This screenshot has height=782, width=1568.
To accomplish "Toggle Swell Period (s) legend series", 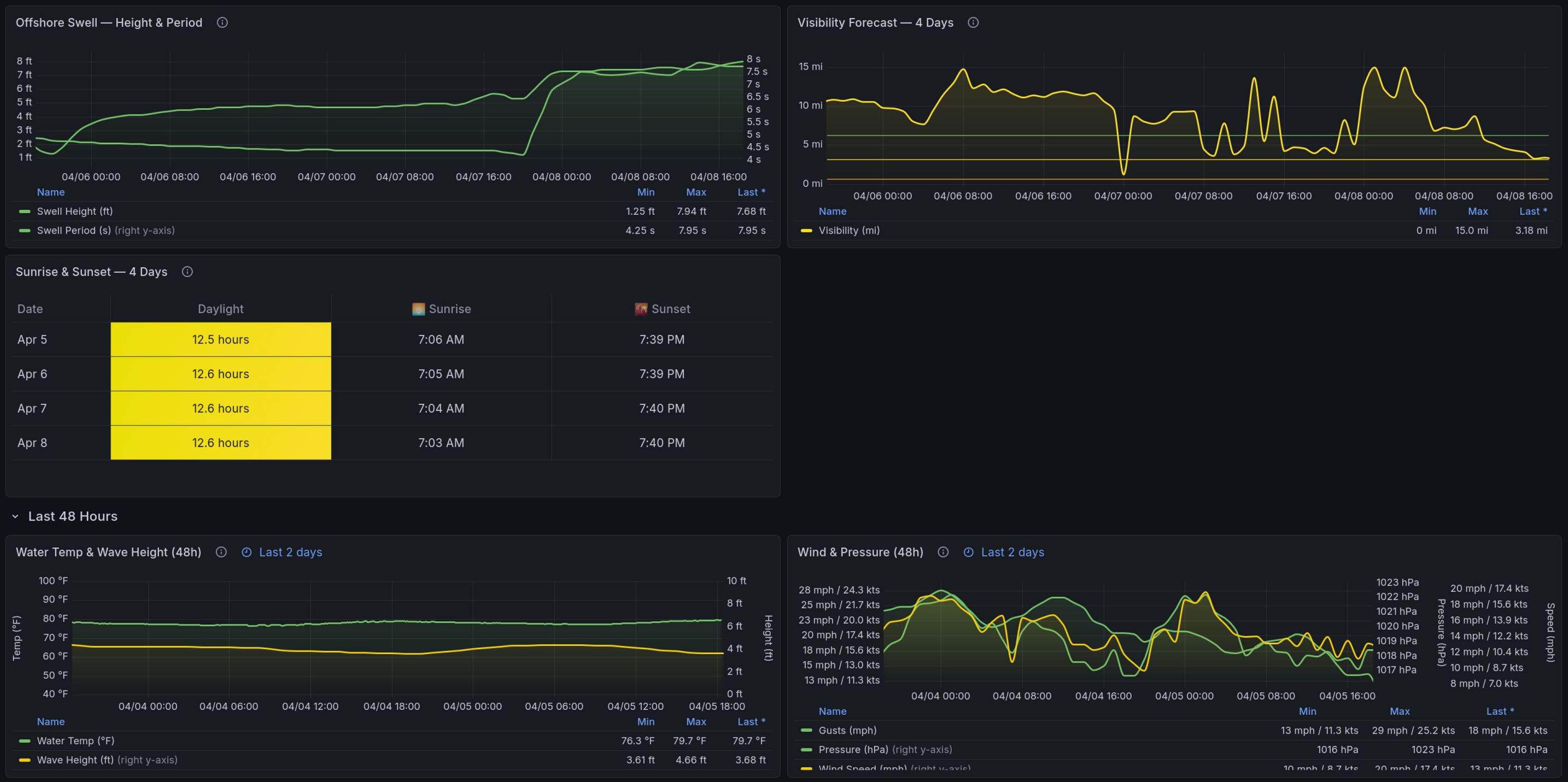I will (x=74, y=231).
